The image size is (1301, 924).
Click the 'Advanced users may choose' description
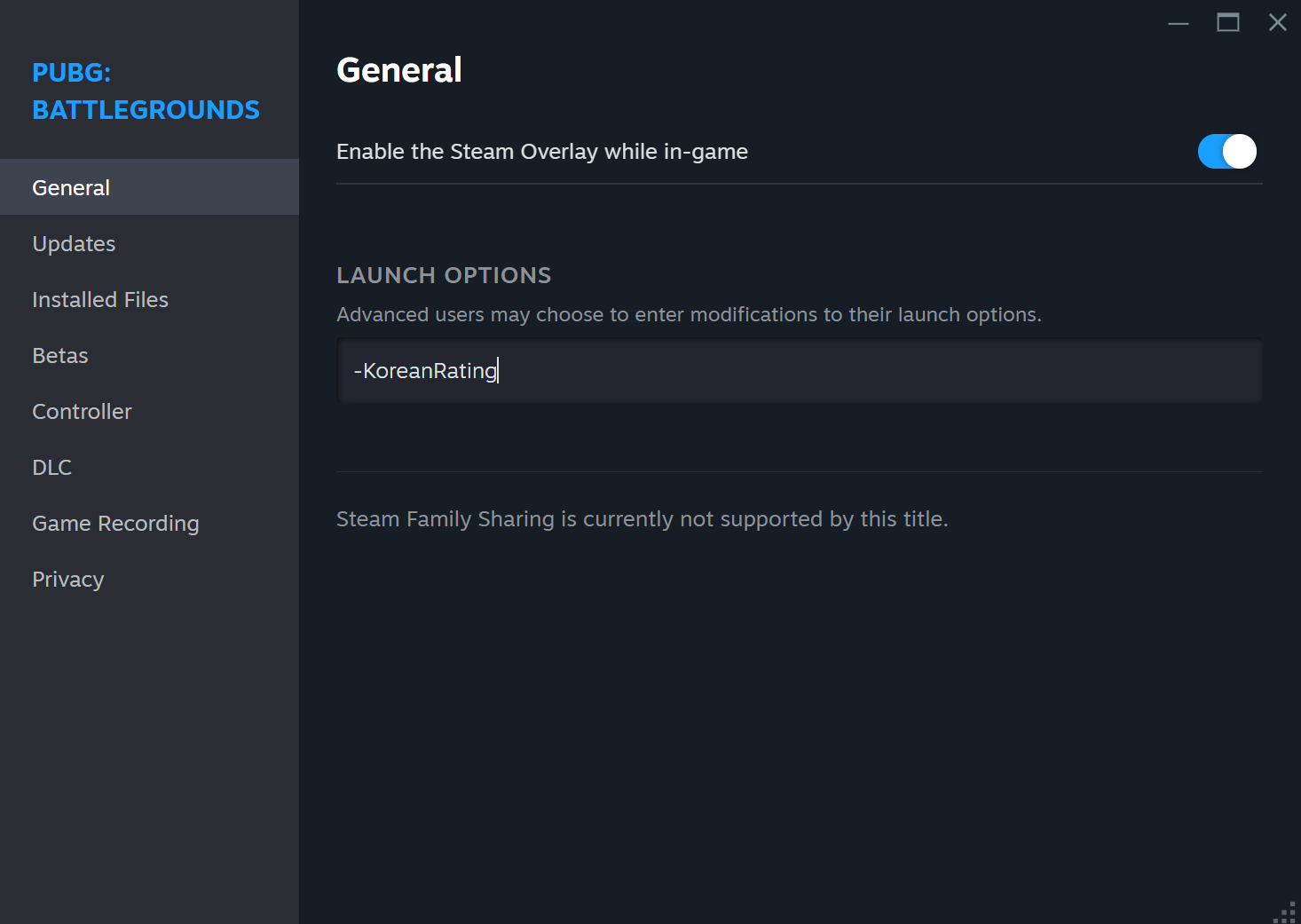[x=689, y=315]
